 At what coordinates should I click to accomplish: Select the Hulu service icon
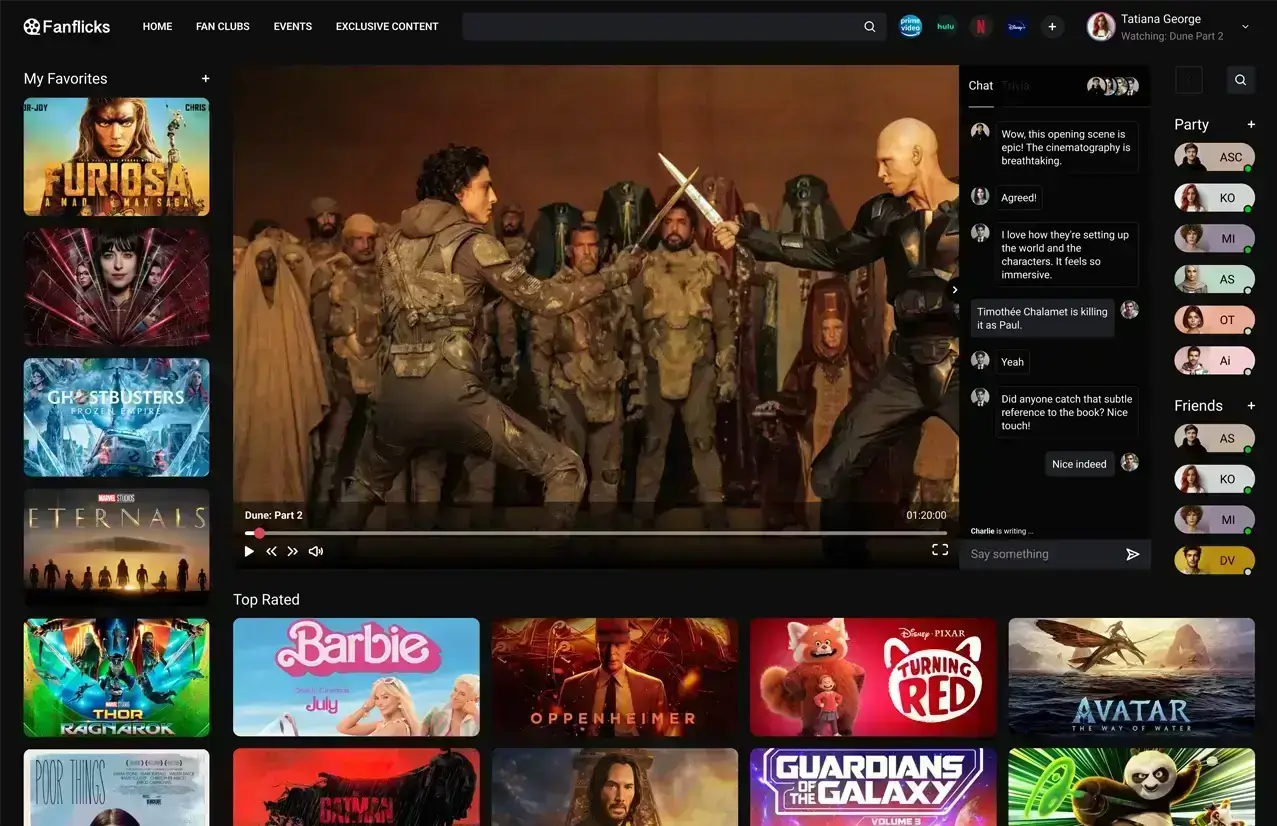[x=945, y=26]
